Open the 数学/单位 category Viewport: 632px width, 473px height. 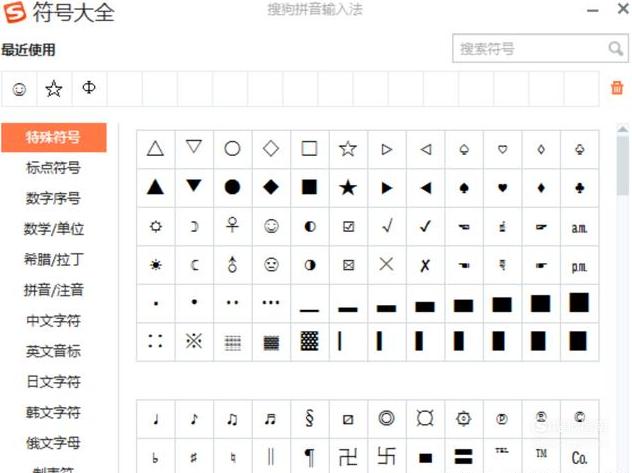point(54,229)
